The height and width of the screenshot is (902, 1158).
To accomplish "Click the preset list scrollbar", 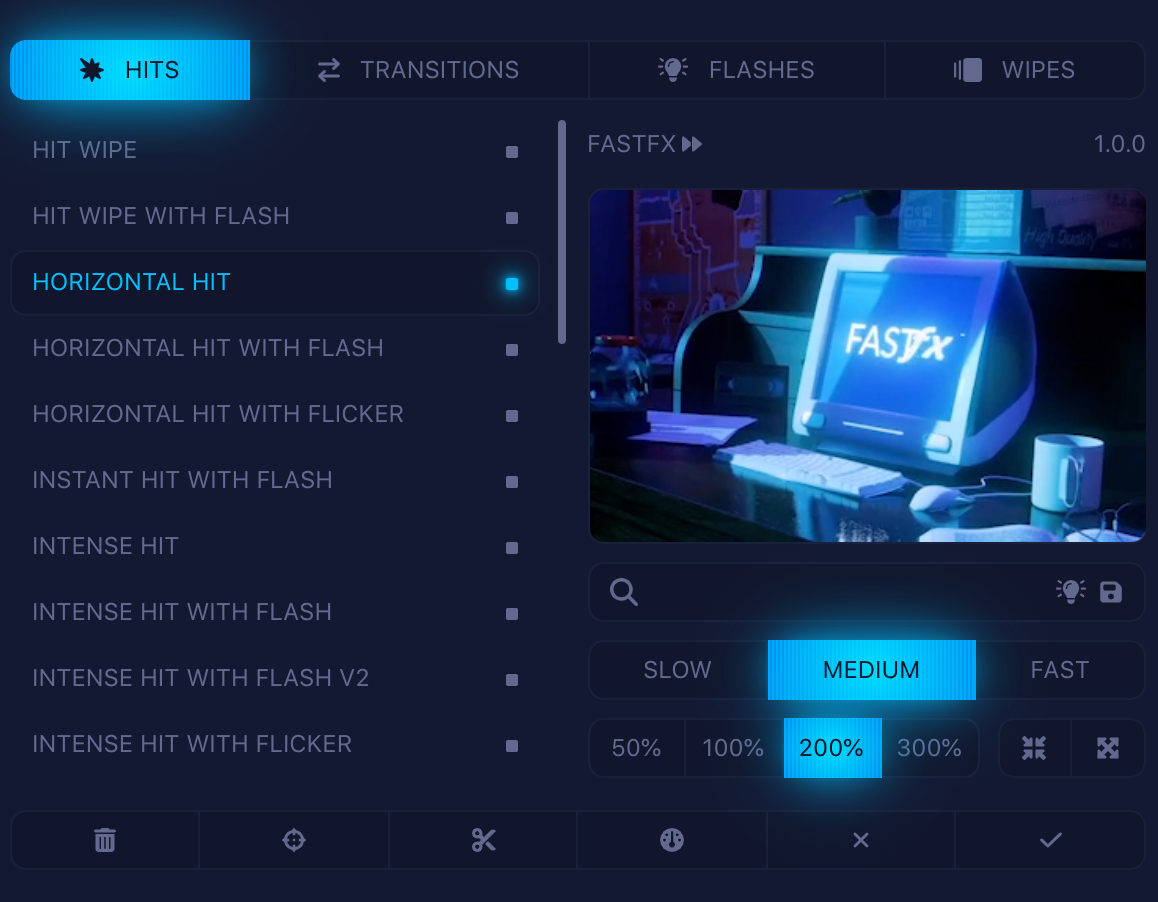I will [x=562, y=232].
